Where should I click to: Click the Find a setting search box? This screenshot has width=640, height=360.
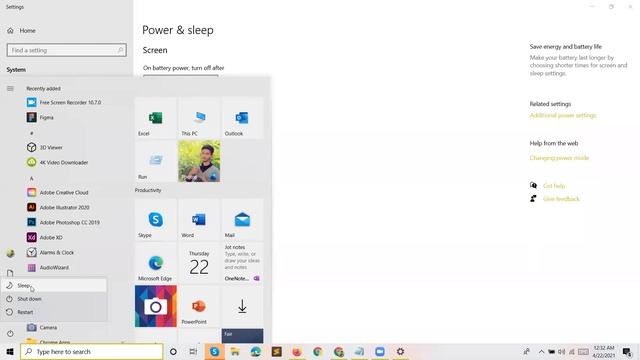67,50
